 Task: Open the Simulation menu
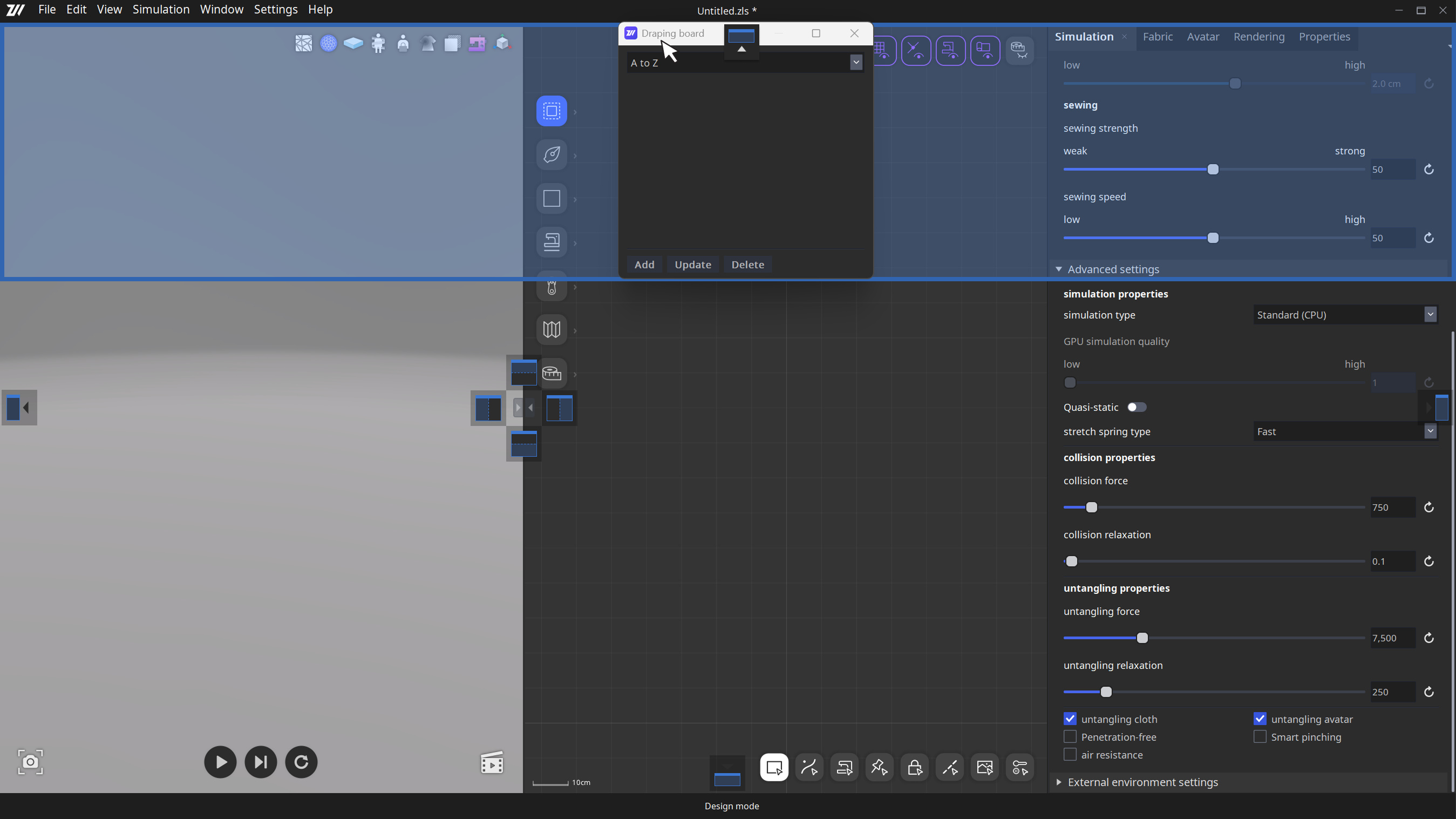coord(161,9)
